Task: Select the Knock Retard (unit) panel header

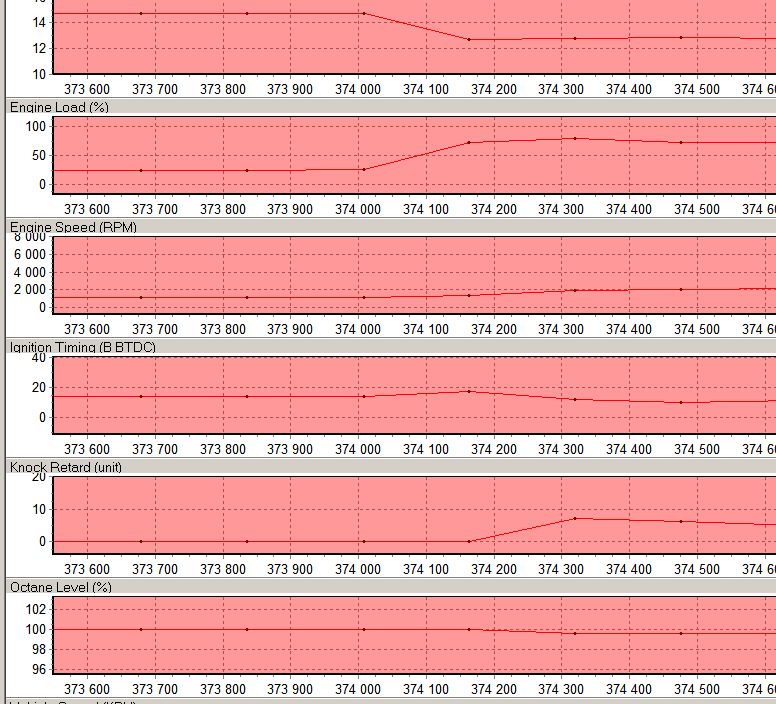Action: point(66,467)
